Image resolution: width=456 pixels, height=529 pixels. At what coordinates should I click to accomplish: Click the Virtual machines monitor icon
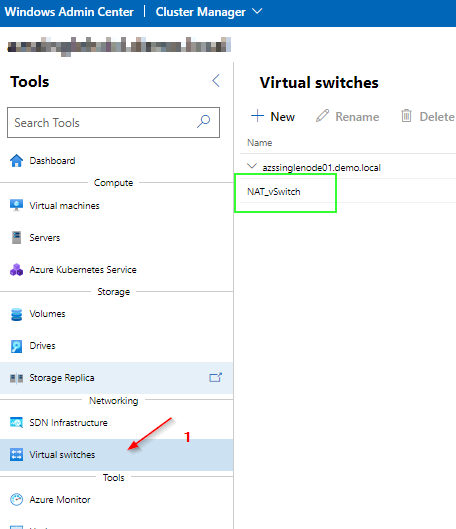click(x=16, y=205)
